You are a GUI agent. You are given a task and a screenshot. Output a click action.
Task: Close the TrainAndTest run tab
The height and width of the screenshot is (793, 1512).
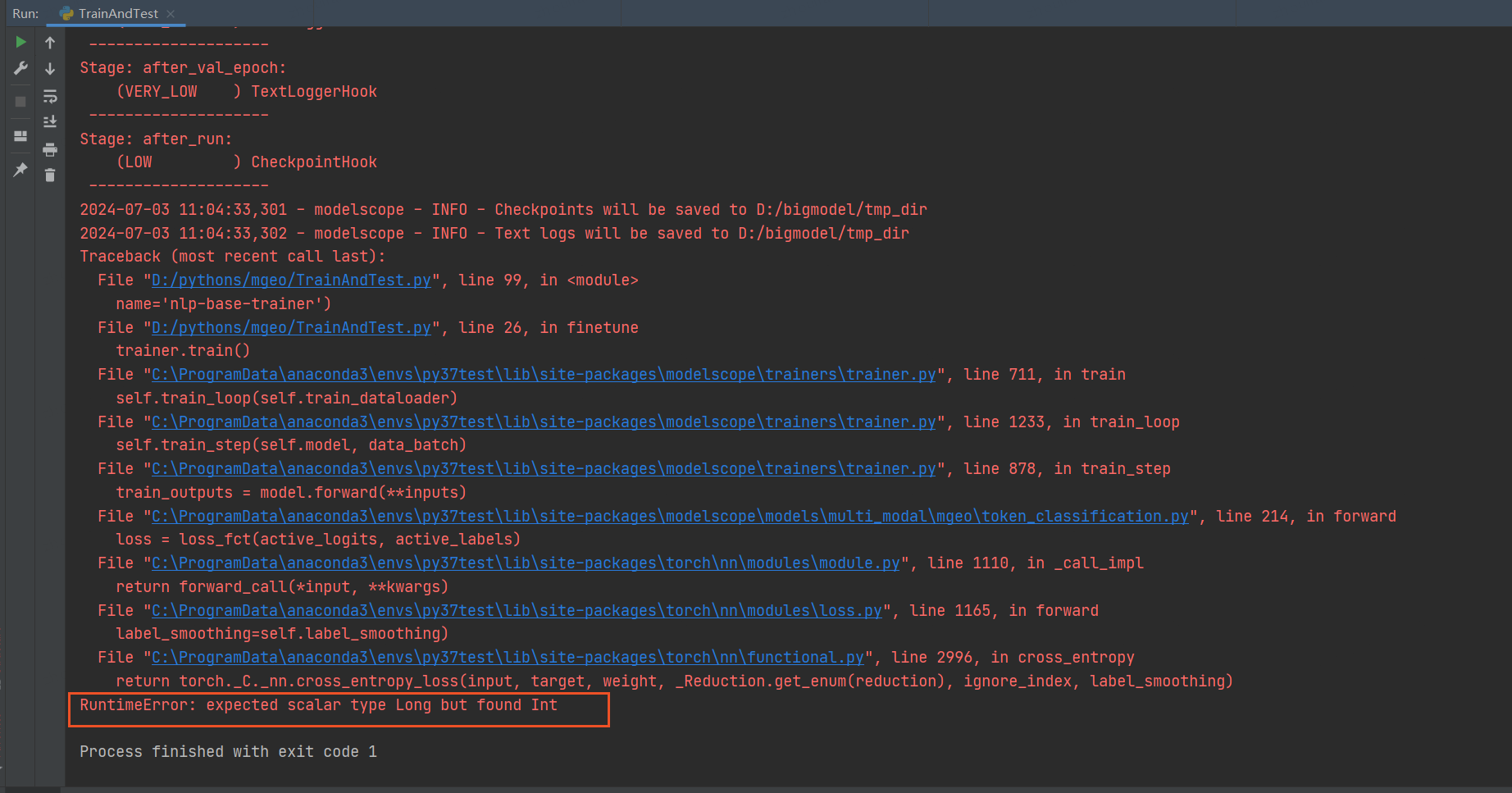click(171, 13)
